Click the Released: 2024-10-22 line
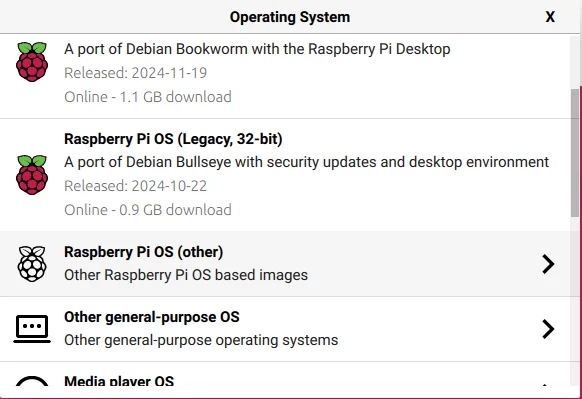This screenshot has width=582, height=399. click(135, 186)
